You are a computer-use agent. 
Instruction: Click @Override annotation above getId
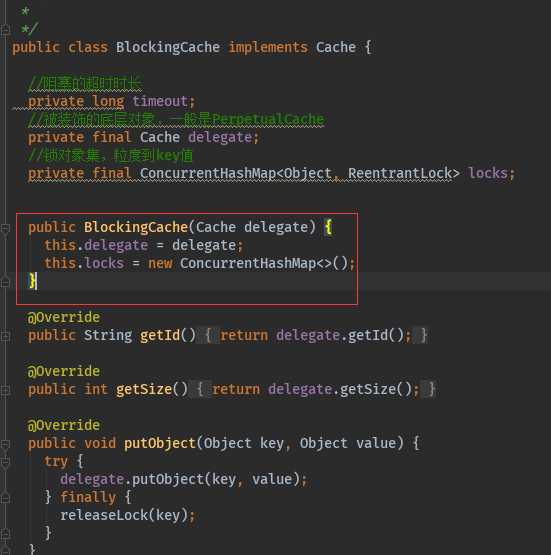64,317
